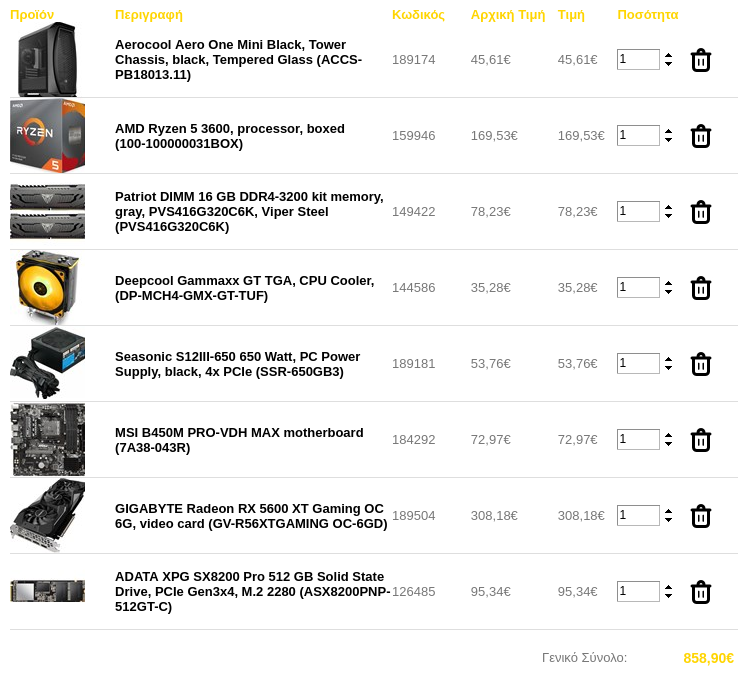
Task: Click the quantity field for Aerocool case
Action: pyautogui.click(x=638, y=59)
